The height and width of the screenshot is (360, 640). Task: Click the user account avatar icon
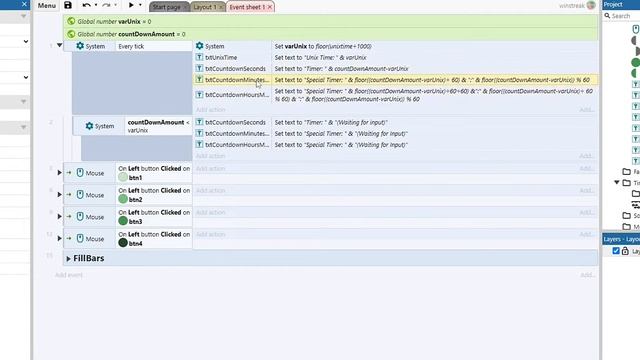point(591,5)
